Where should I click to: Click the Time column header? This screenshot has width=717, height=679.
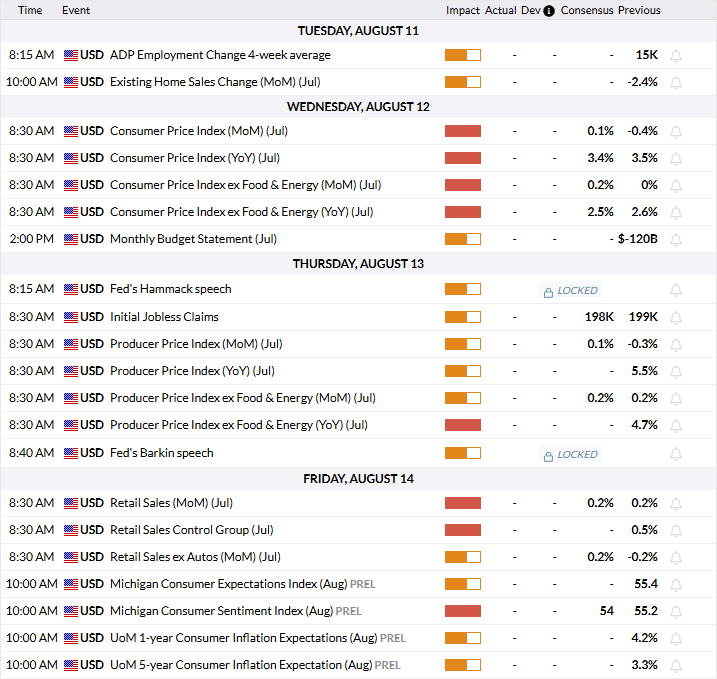[x=30, y=11]
